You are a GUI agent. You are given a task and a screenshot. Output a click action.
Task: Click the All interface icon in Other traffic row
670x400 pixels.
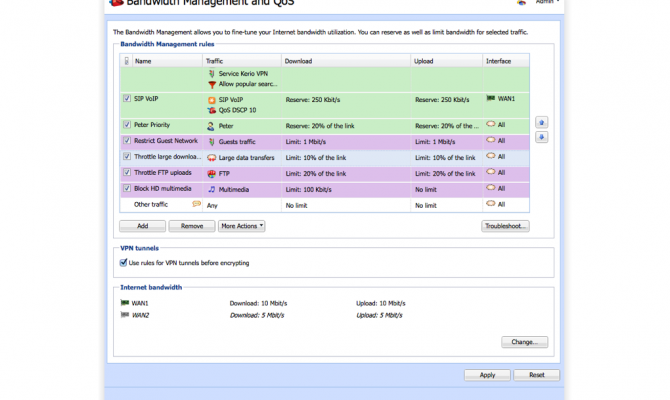click(x=491, y=204)
